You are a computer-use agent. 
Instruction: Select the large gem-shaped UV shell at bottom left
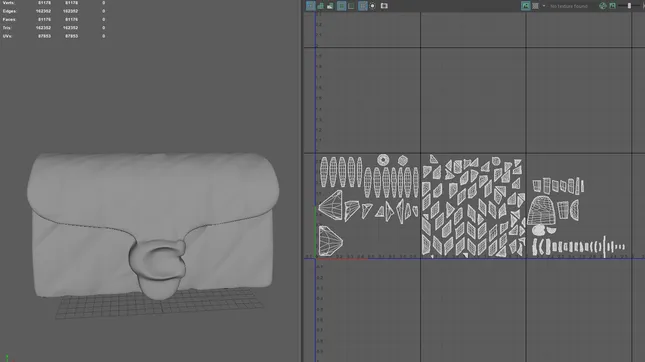(x=330, y=241)
